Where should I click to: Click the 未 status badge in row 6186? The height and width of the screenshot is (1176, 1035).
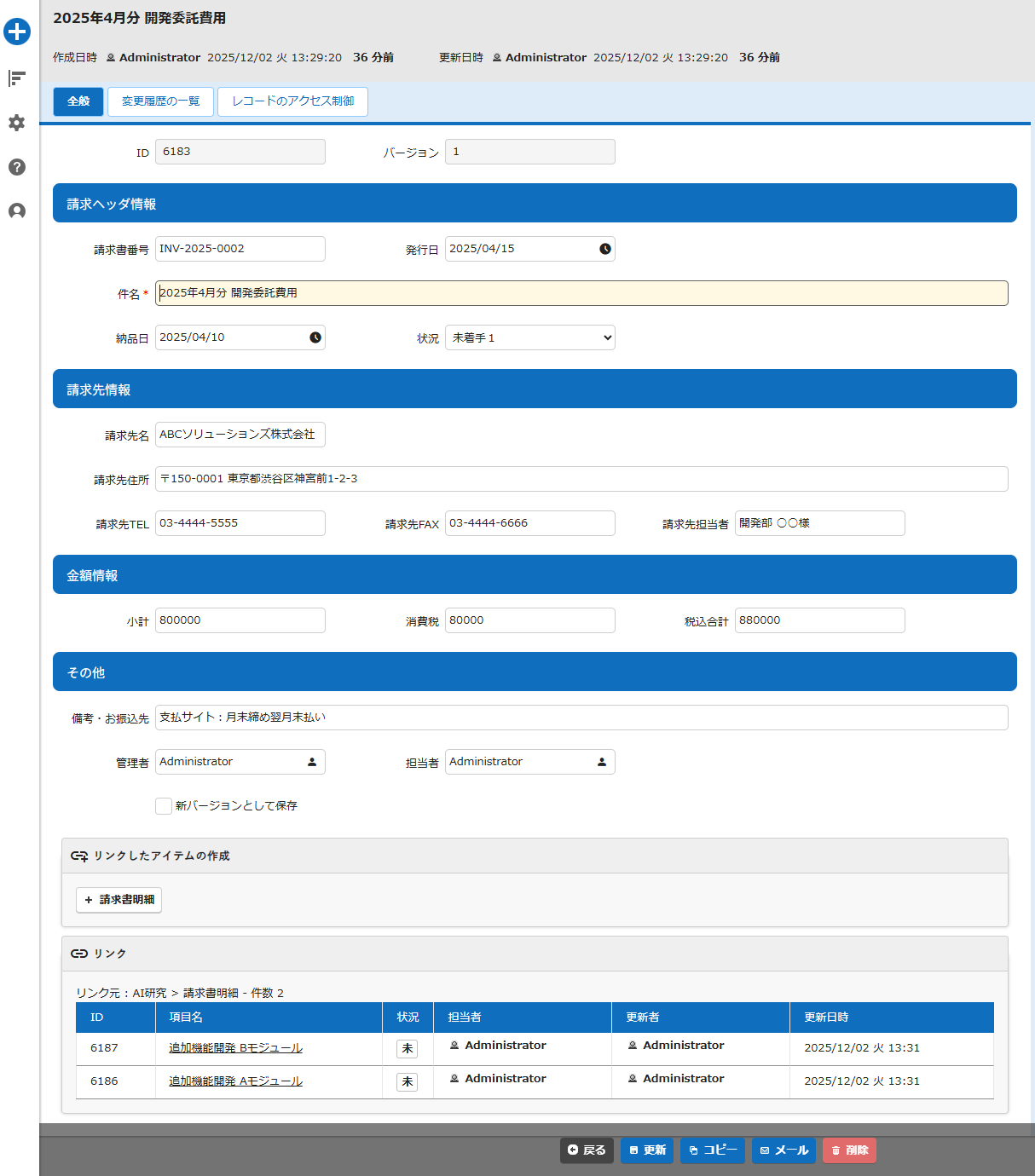coord(408,1081)
